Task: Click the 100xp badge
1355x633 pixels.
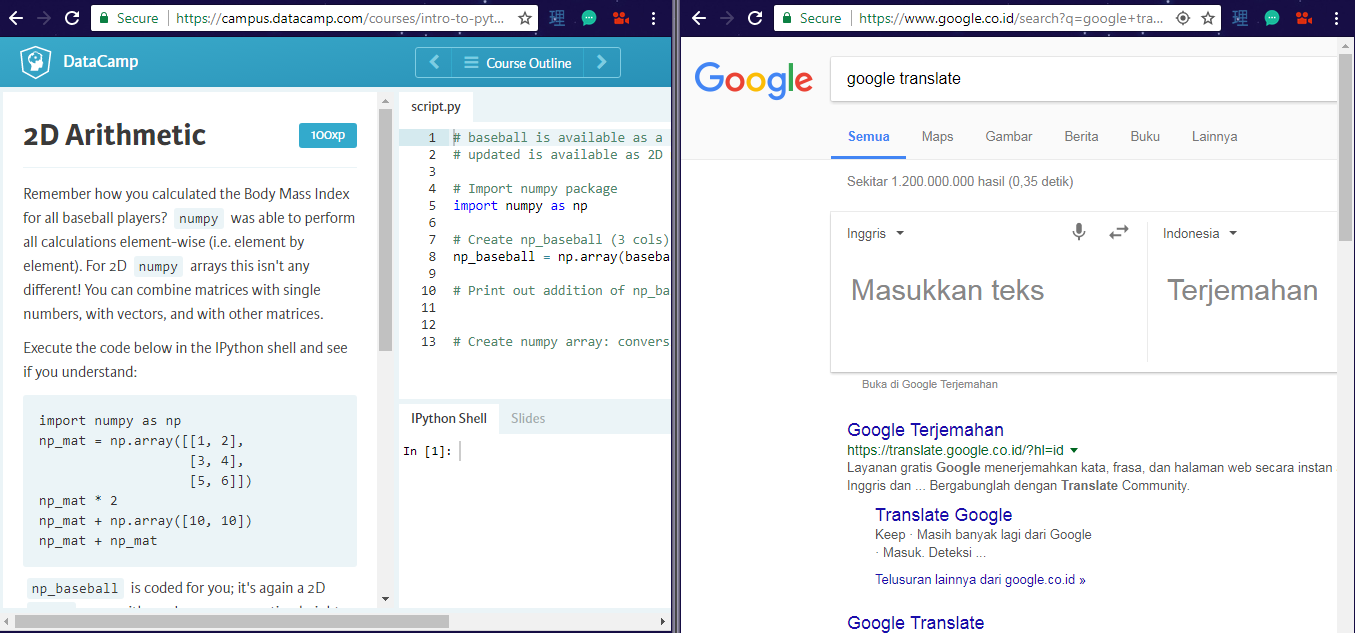Action: pos(328,135)
